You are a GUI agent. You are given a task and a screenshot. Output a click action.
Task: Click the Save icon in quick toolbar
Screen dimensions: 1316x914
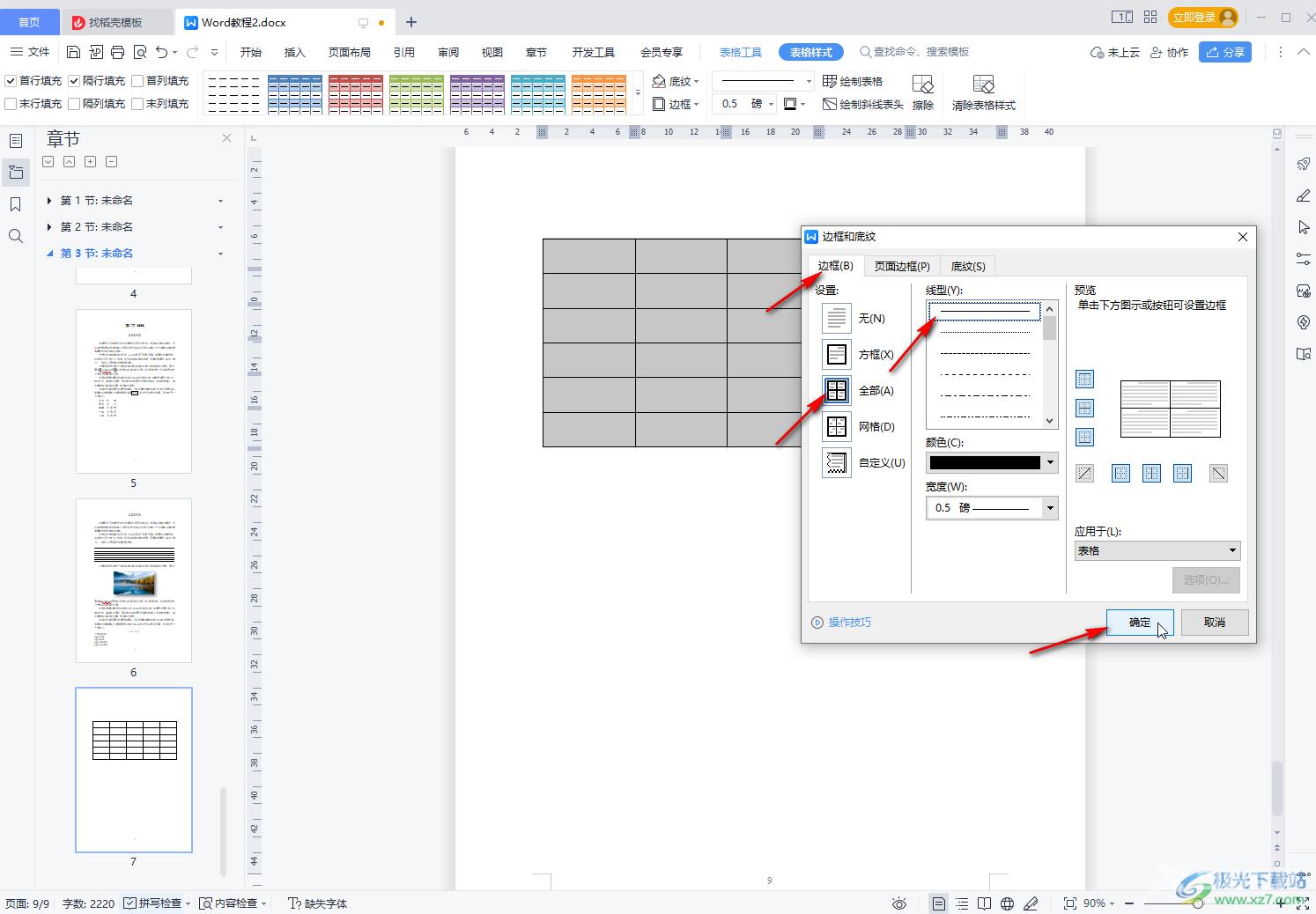pyautogui.click(x=74, y=52)
